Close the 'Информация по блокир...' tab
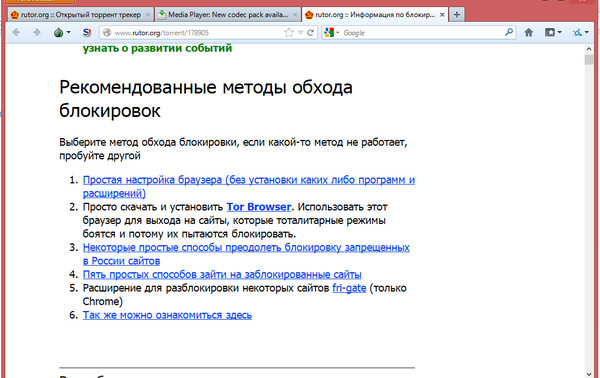This screenshot has height=378, width=600. point(442,15)
